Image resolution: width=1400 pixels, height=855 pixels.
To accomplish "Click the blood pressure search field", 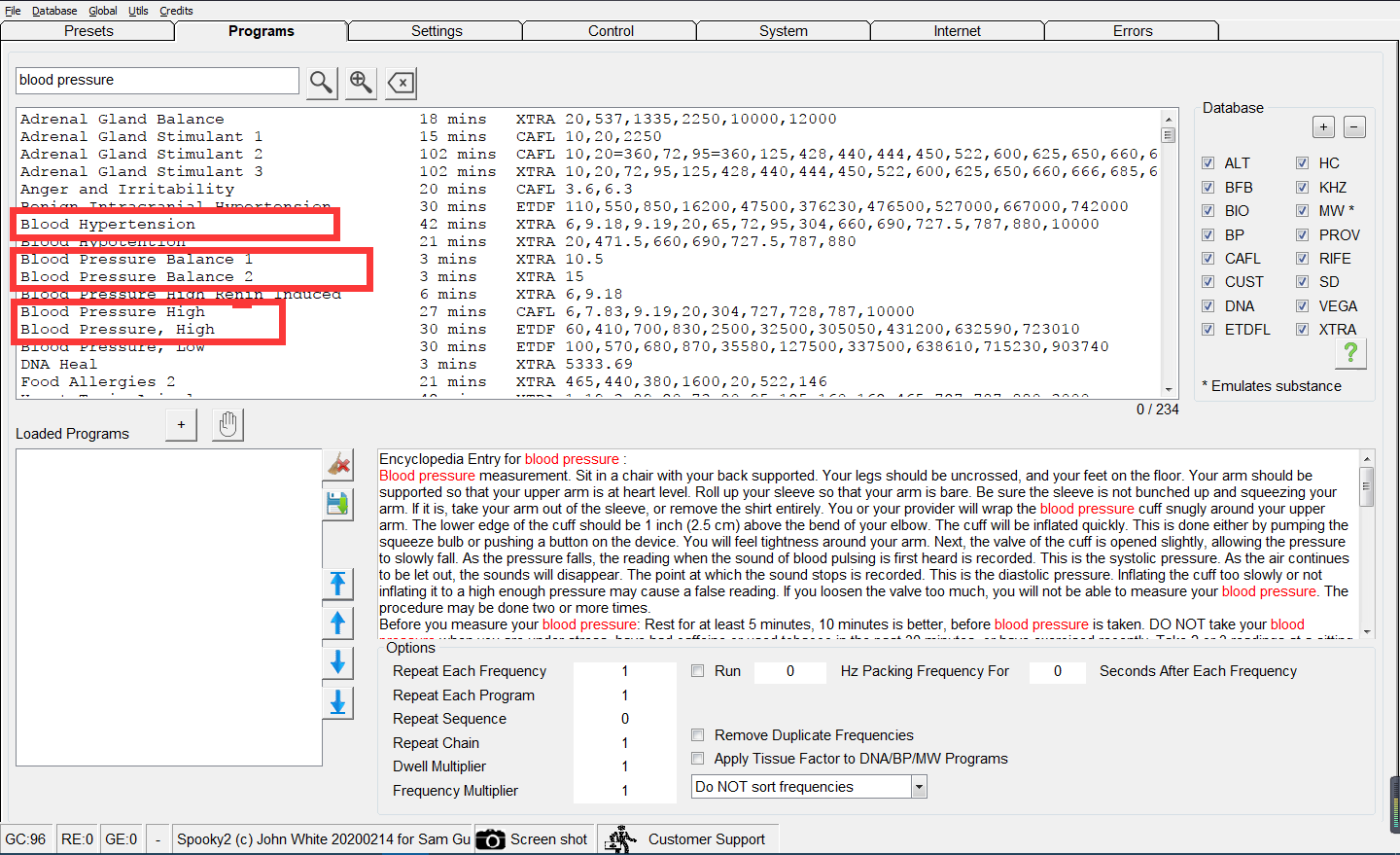I will point(157,81).
